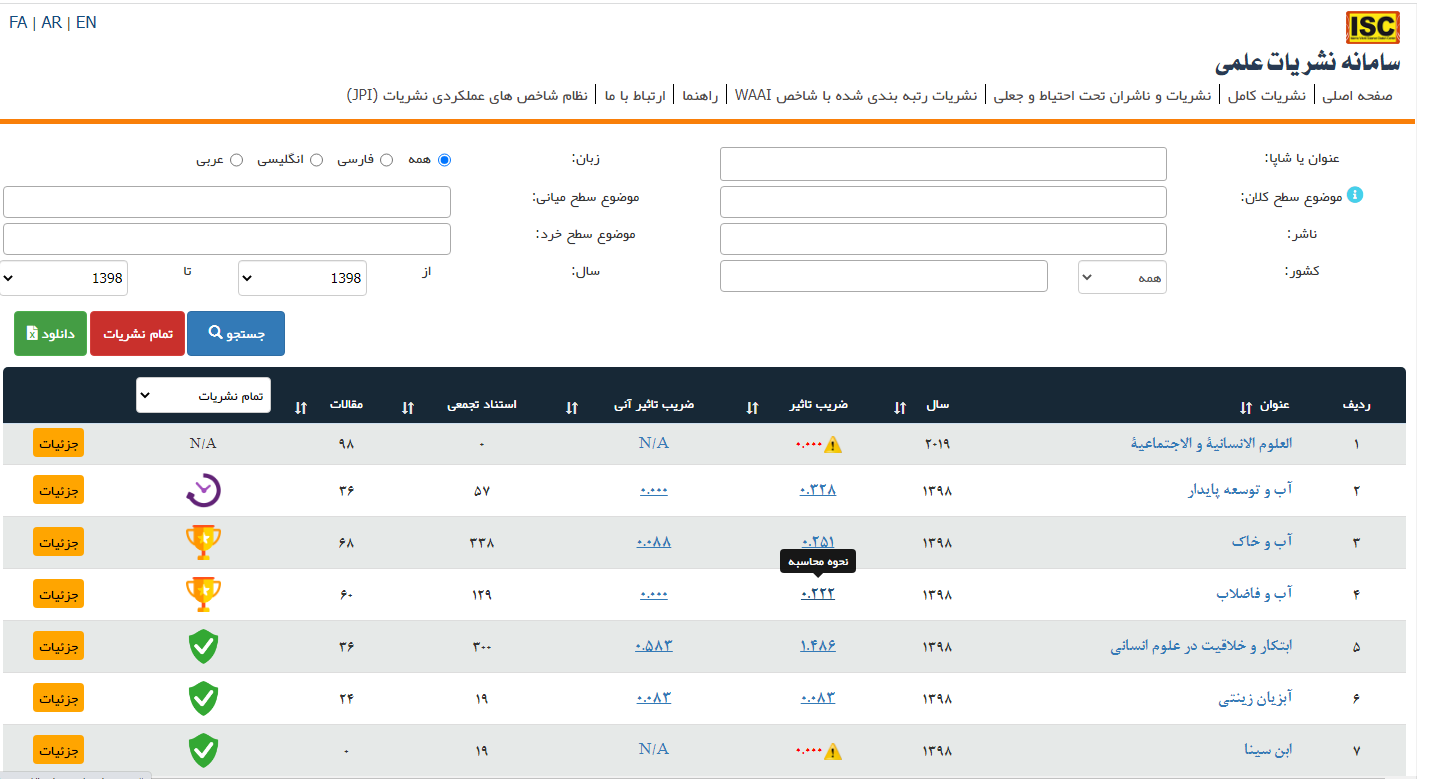Image resolution: width=1440 pixels, height=780 pixels.
Task: Click the blue جستجو search button
Action: click(236, 333)
